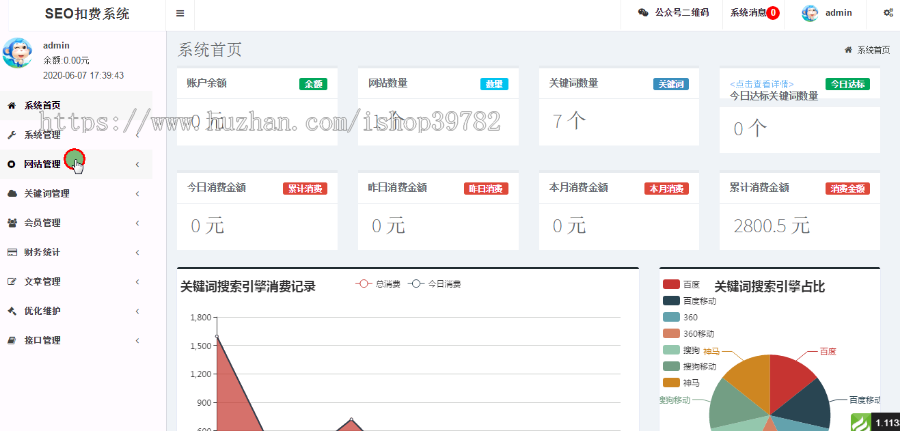Expand the 网站管理 sidebar menu

(x=50, y=164)
